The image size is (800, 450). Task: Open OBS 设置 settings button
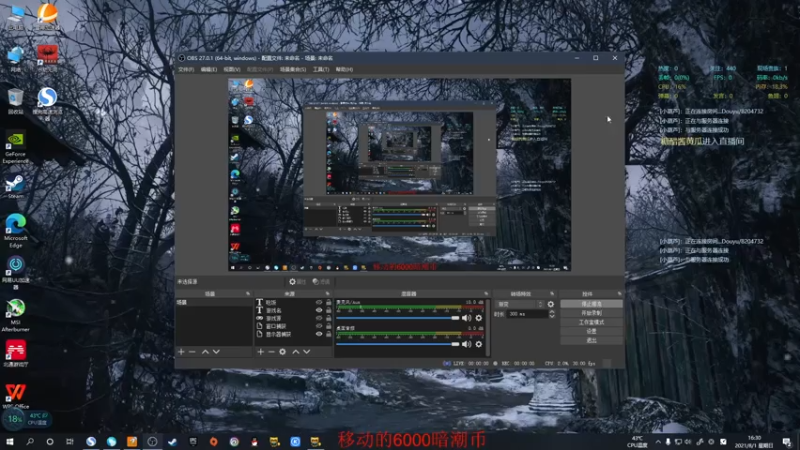point(591,331)
